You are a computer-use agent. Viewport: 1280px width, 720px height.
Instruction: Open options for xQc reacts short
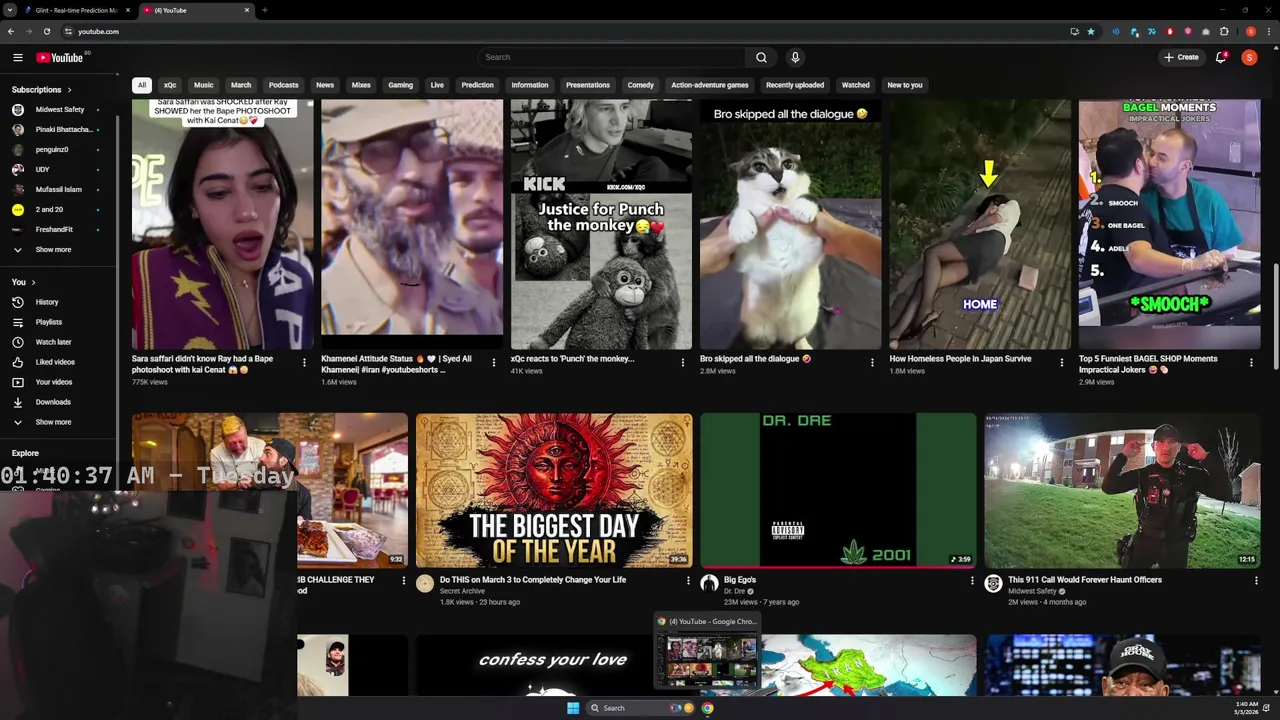pyautogui.click(x=683, y=362)
